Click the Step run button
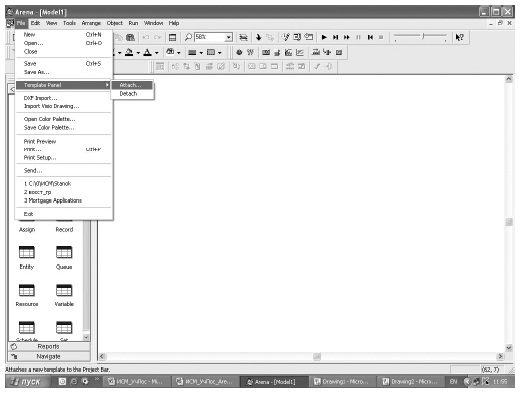This screenshot has width=521, height=398. click(336, 37)
